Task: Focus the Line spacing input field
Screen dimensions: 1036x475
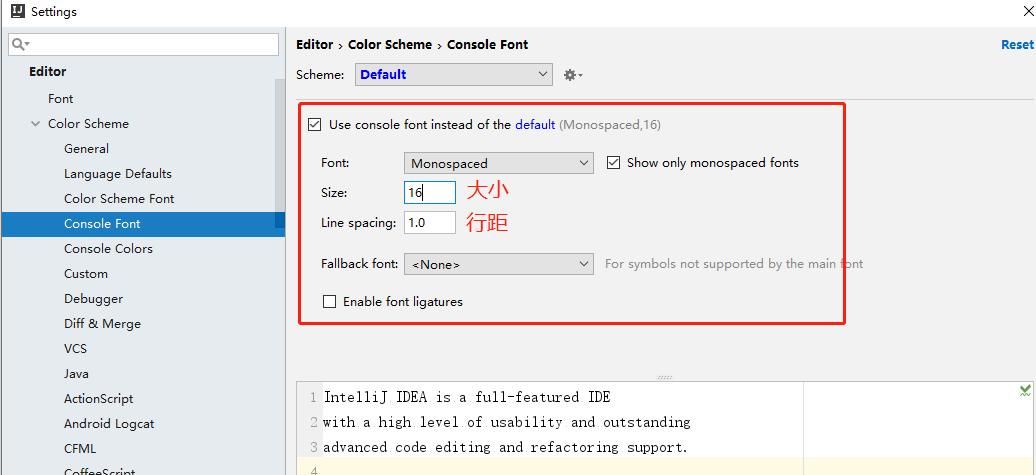Action: click(429, 223)
